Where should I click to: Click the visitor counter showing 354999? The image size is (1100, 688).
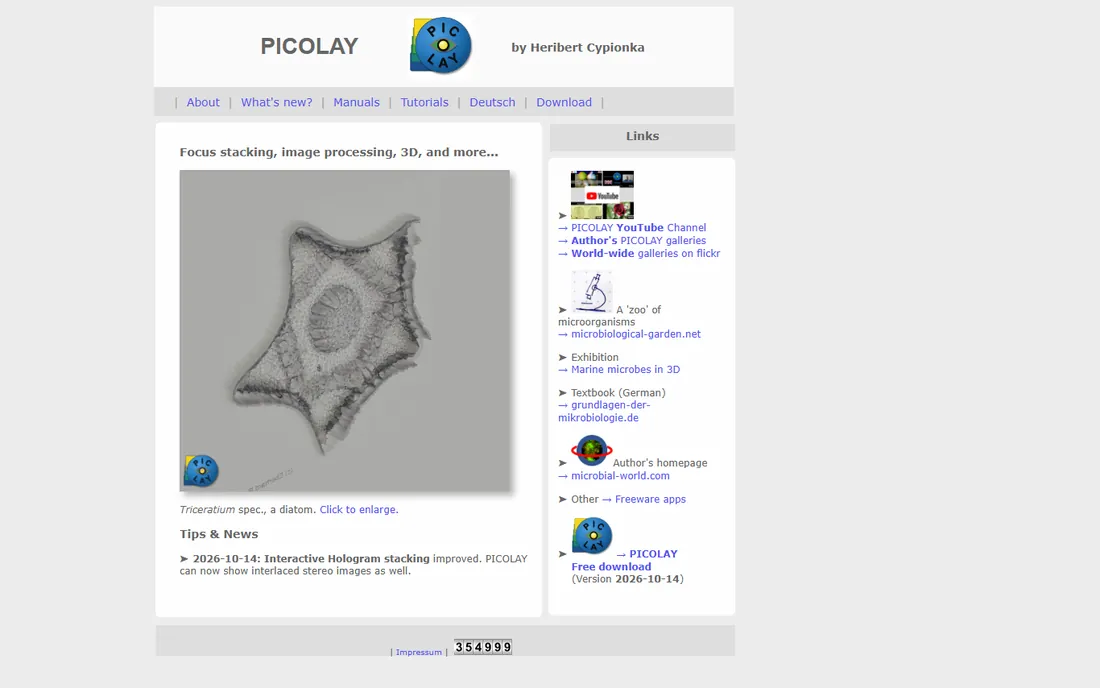(483, 647)
